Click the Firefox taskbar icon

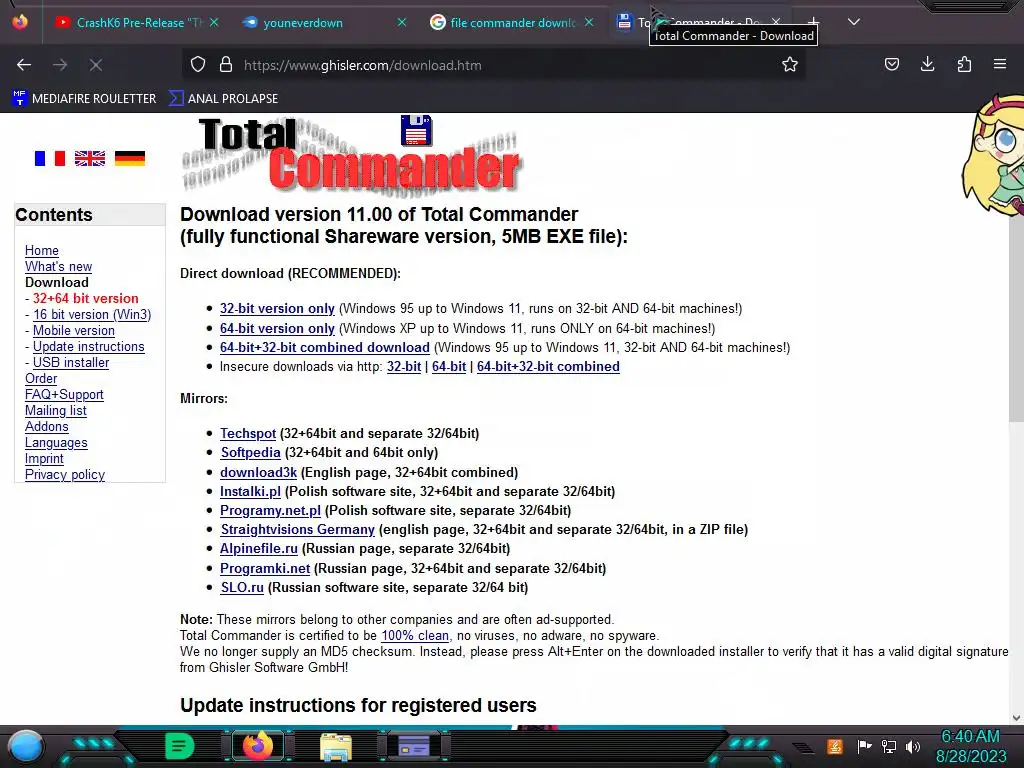tap(258, 746)
